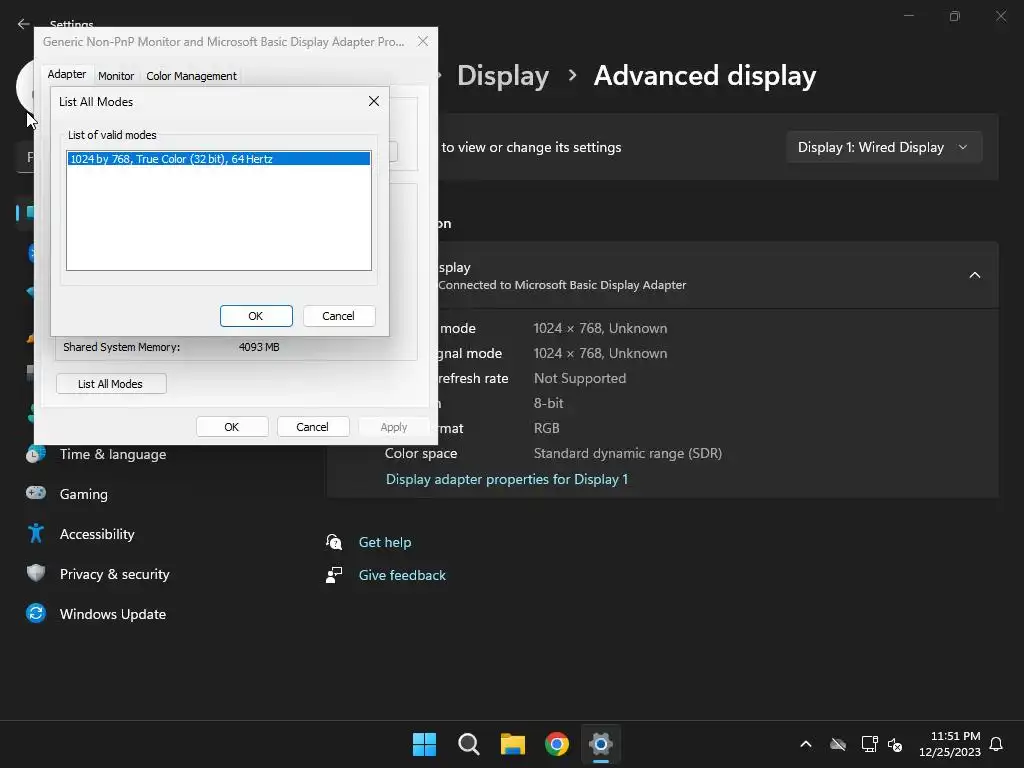Open Display adapter properties for Display 1
This screenshot has width=1024, height=768.
pos(507,479)
